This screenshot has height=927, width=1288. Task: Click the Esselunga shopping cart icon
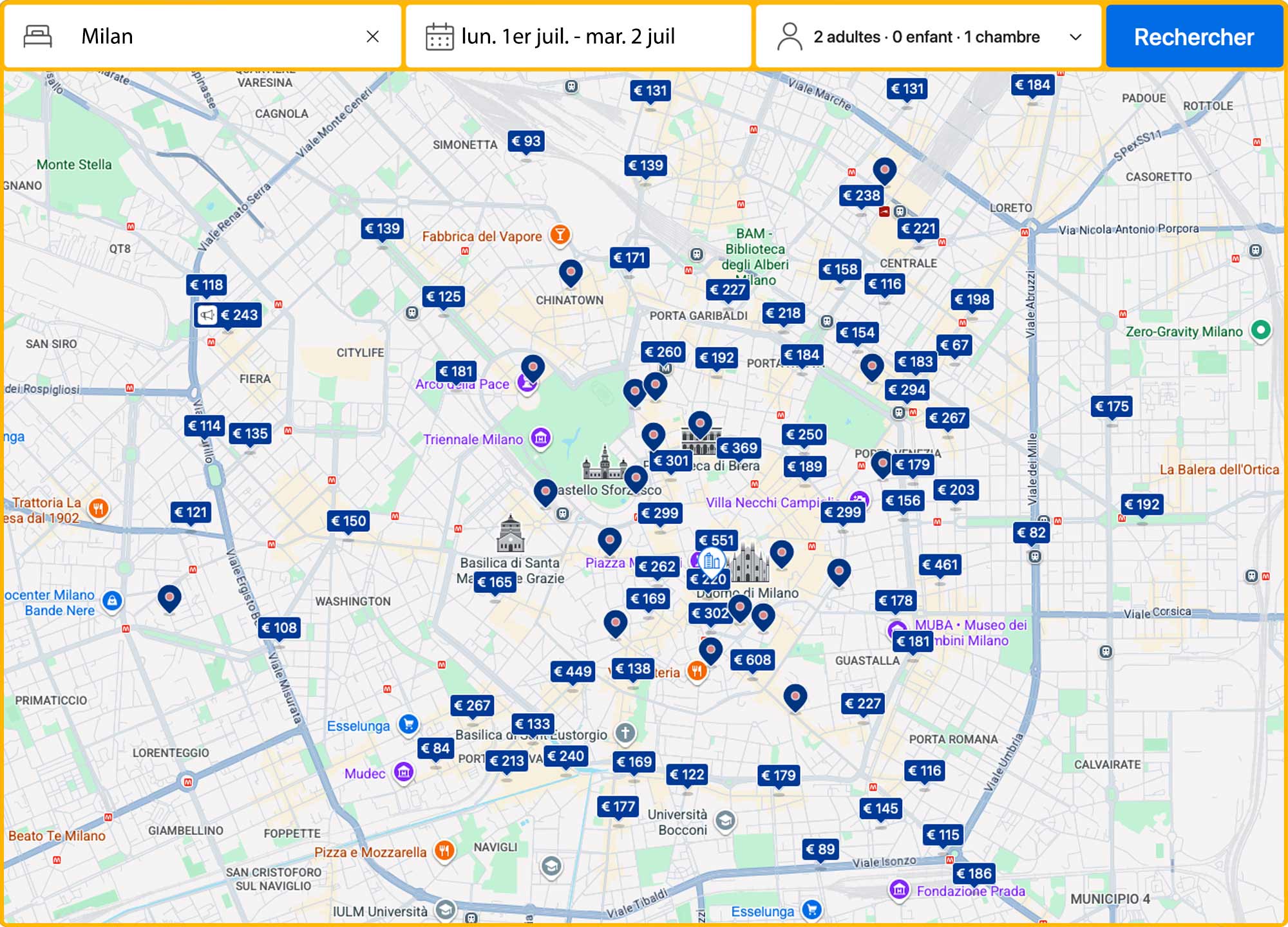408,725
